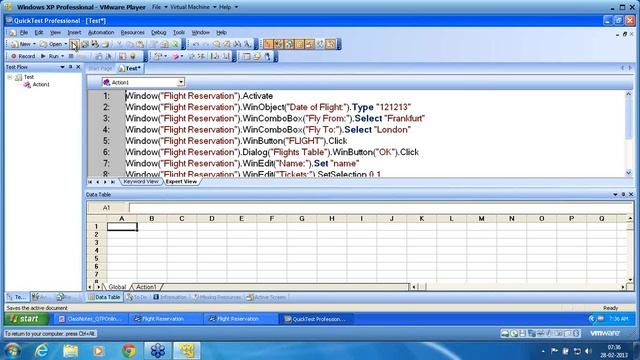Image resolution: width=640 pixels, height=360 pixels.
Task: Expand the Open button dropdown arrow
Action: pyautogui.click(x=66, y=44)
